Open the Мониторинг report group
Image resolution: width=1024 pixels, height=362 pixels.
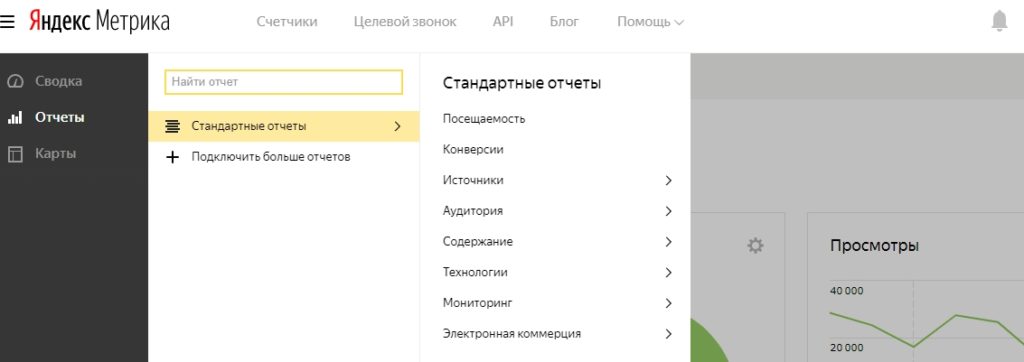(477, 303)
